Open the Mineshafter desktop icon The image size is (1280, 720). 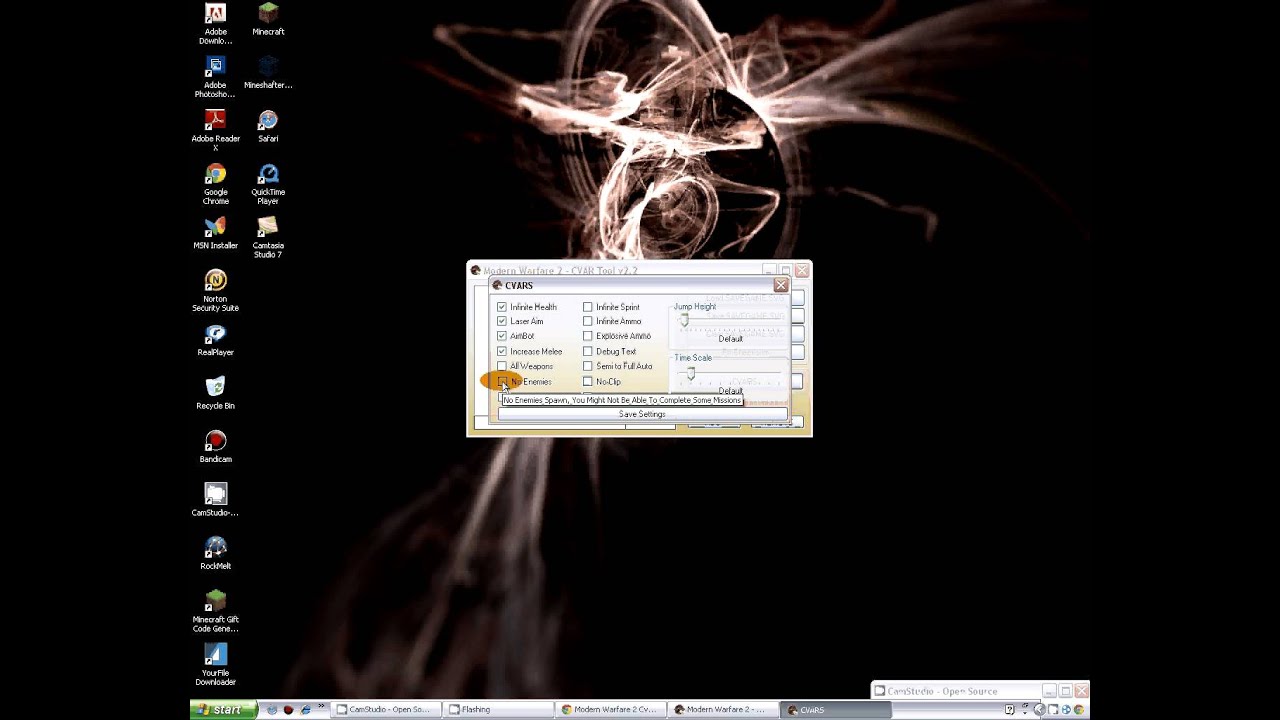point(268,73)
